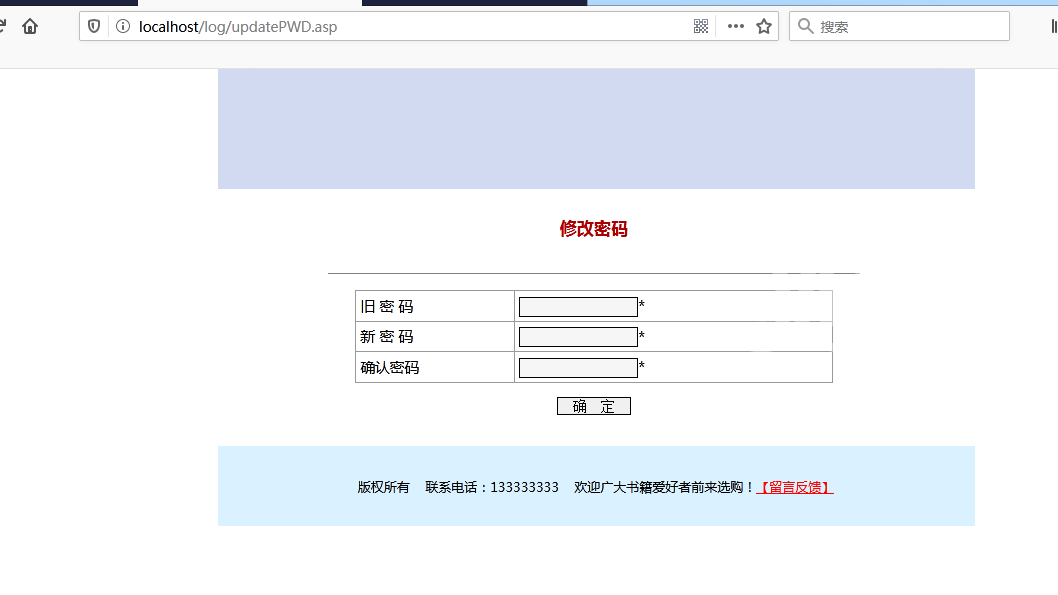The width and height of the screenshot is (1058, 595).
Task: Click the 旧密码 input field
Action: point(578,307)
